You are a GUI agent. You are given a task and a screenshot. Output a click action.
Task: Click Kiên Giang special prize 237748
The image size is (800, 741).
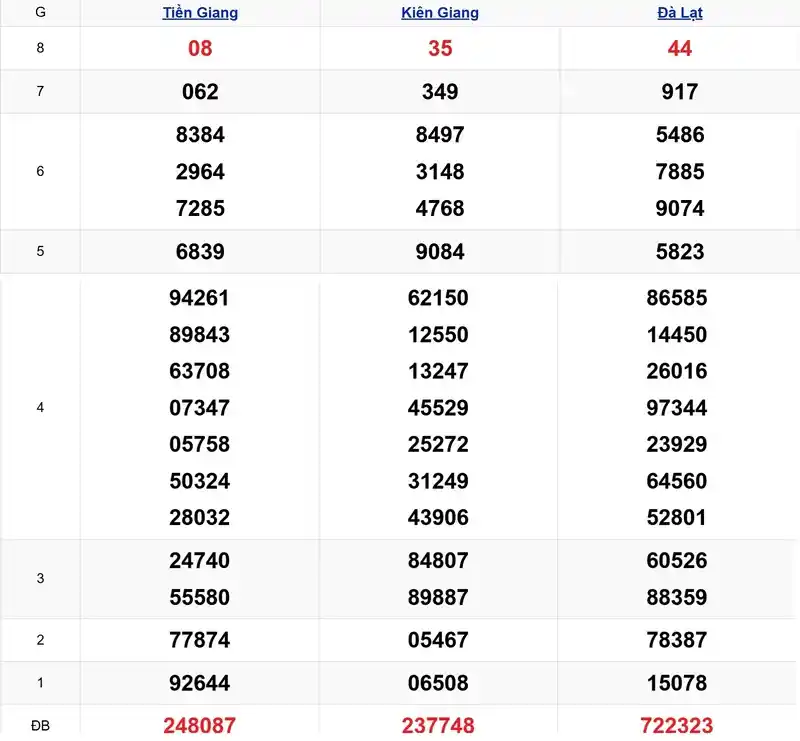(x=438, y=725)
